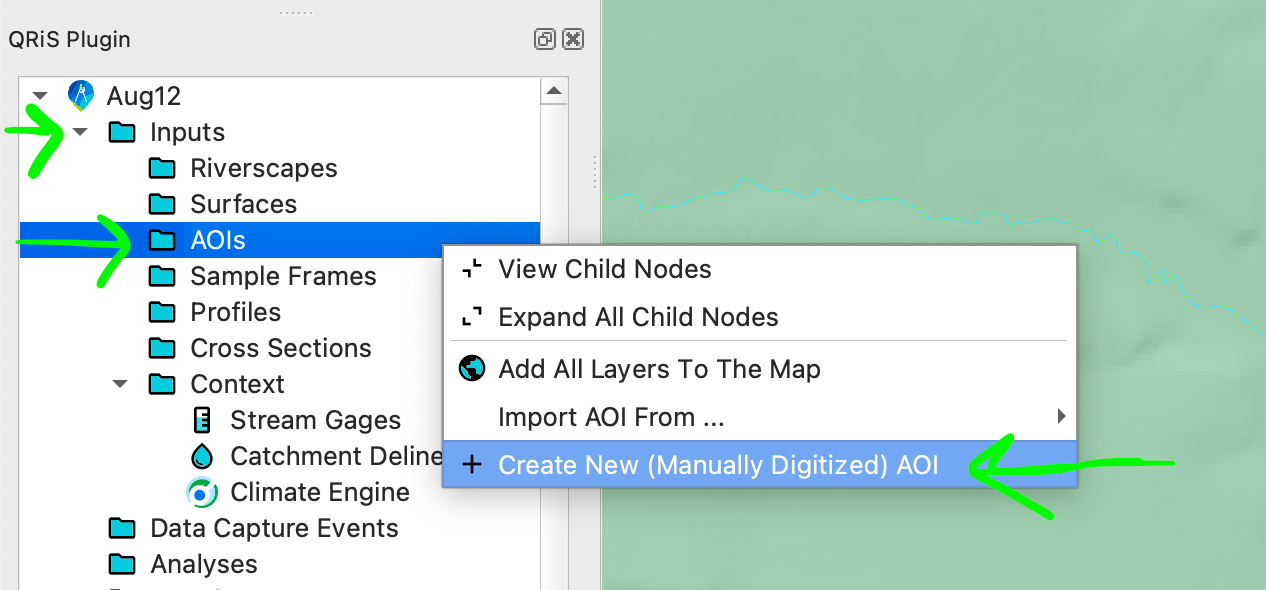Viewport: 1266px width, 590px height.
Task: Select Profiles in the tree
Action: 236,312
